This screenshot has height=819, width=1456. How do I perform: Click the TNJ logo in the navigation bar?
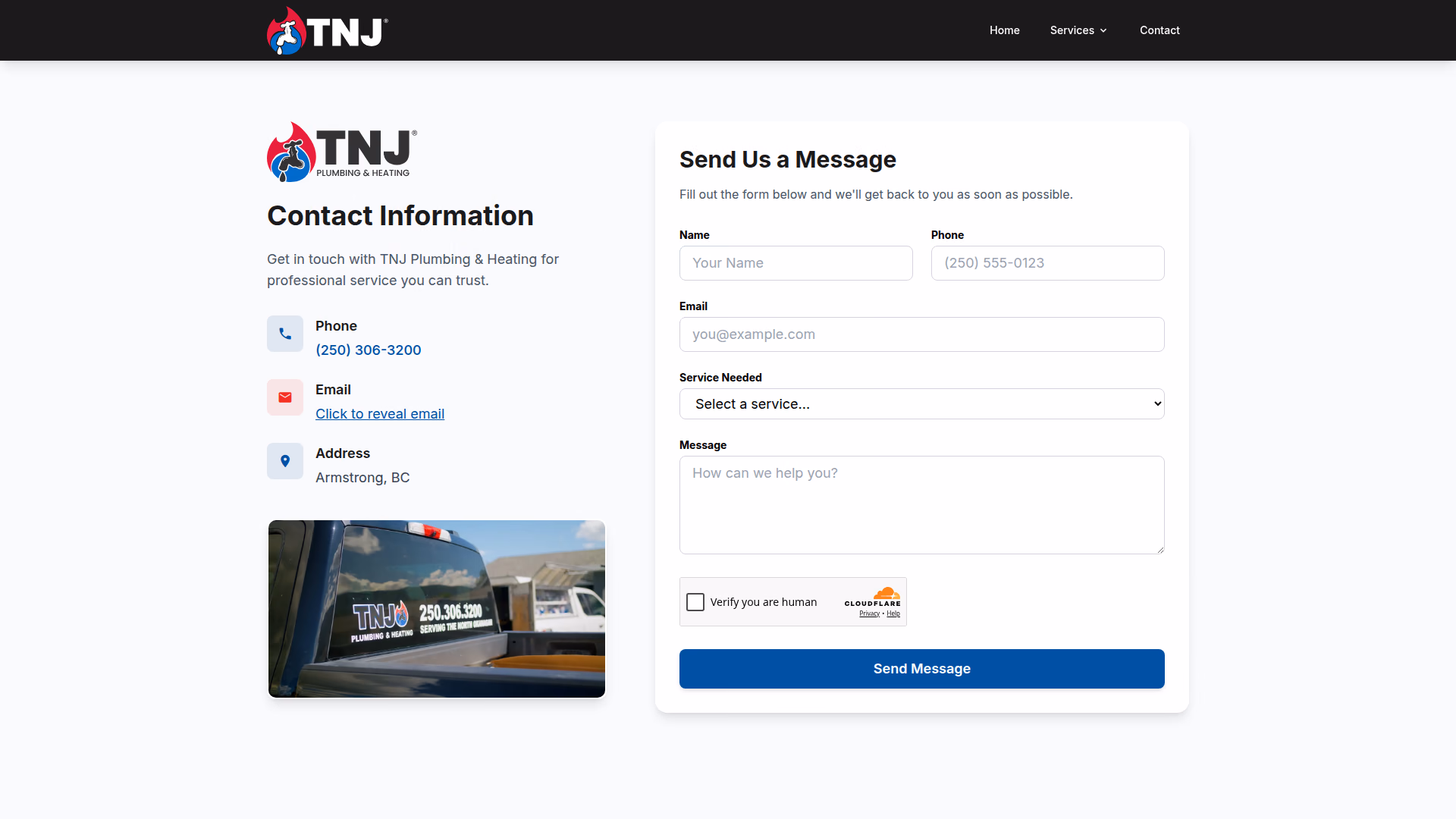click(x=328, y=30)
